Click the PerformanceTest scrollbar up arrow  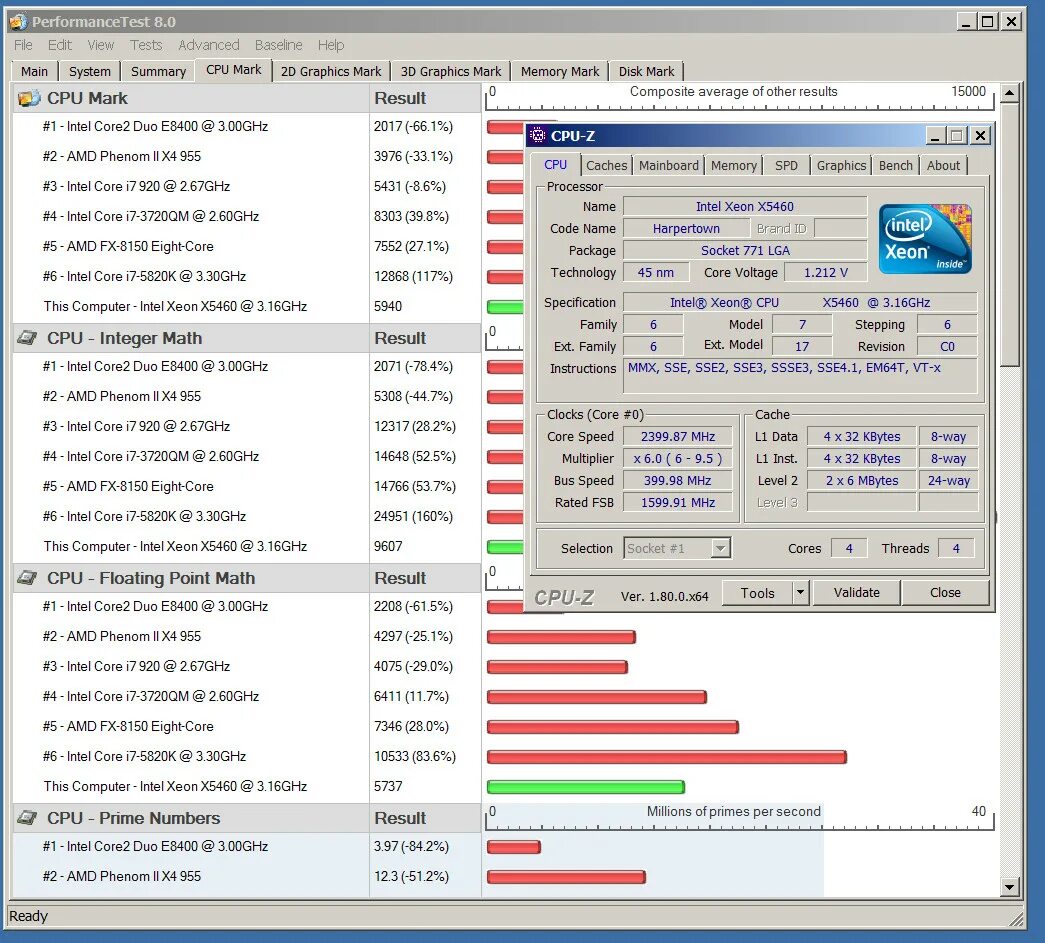(x=1010, y=93)
